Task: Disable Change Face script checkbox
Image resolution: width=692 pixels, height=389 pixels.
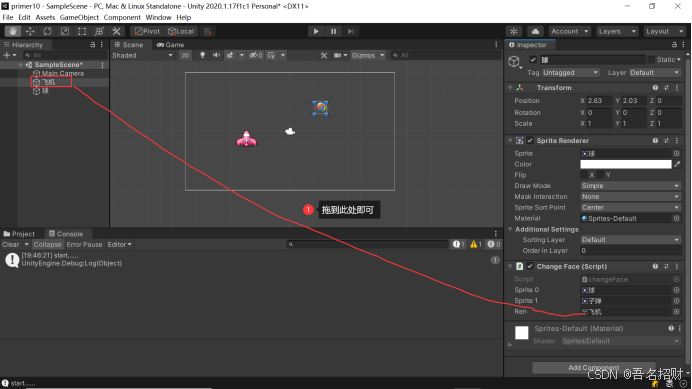Action: (530, 266)
